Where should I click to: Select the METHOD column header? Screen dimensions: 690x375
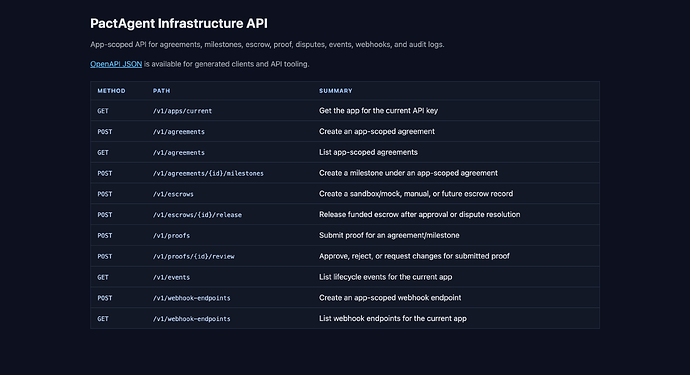(x=111, y=91)
